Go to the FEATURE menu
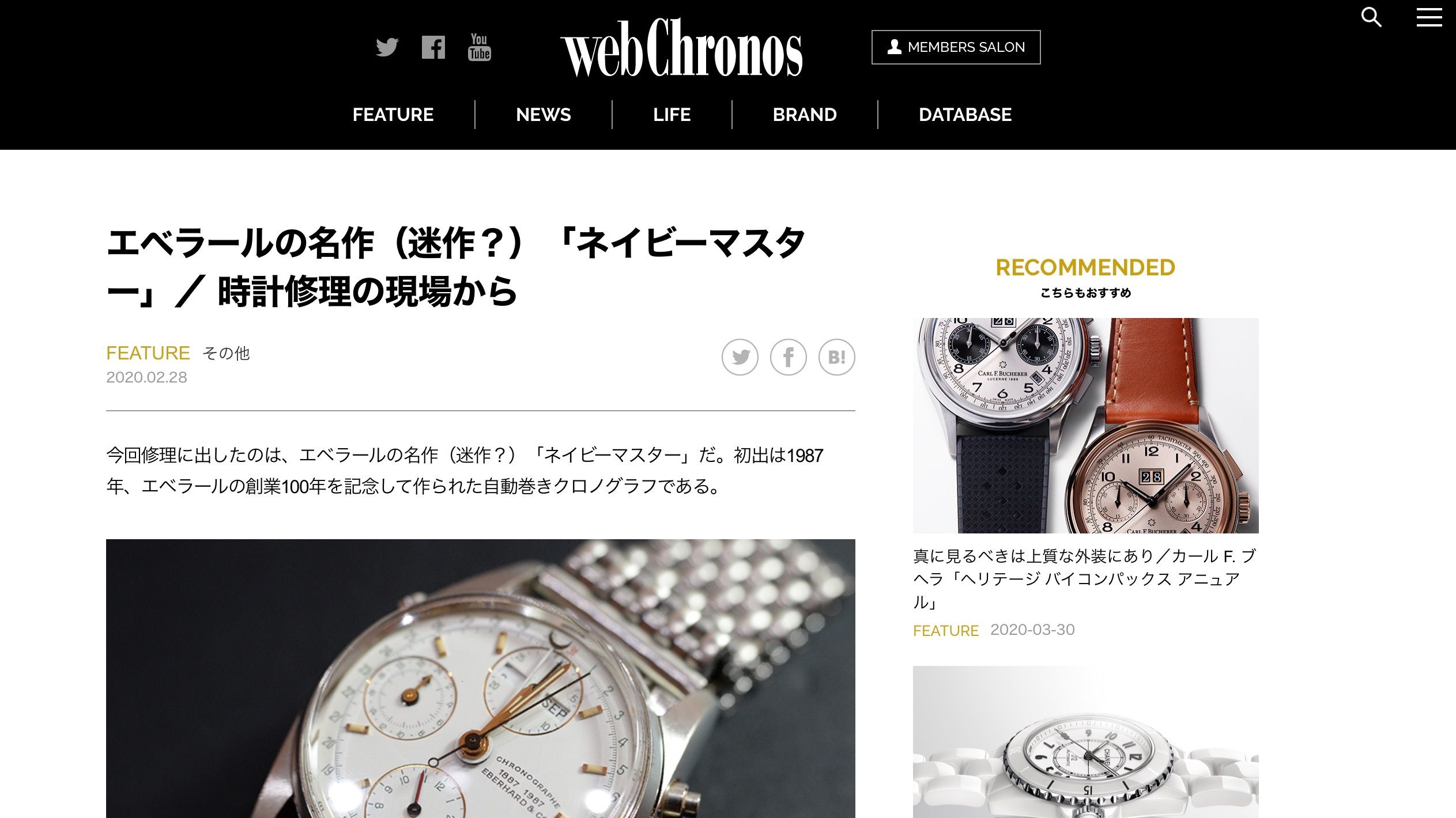The width and height of the screenshot is (1456, 818). click(x=393, y=115)
